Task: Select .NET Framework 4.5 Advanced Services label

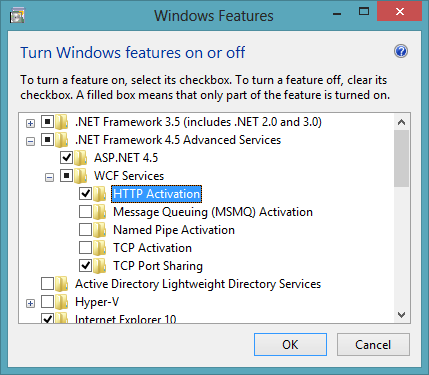Action: 178,140
